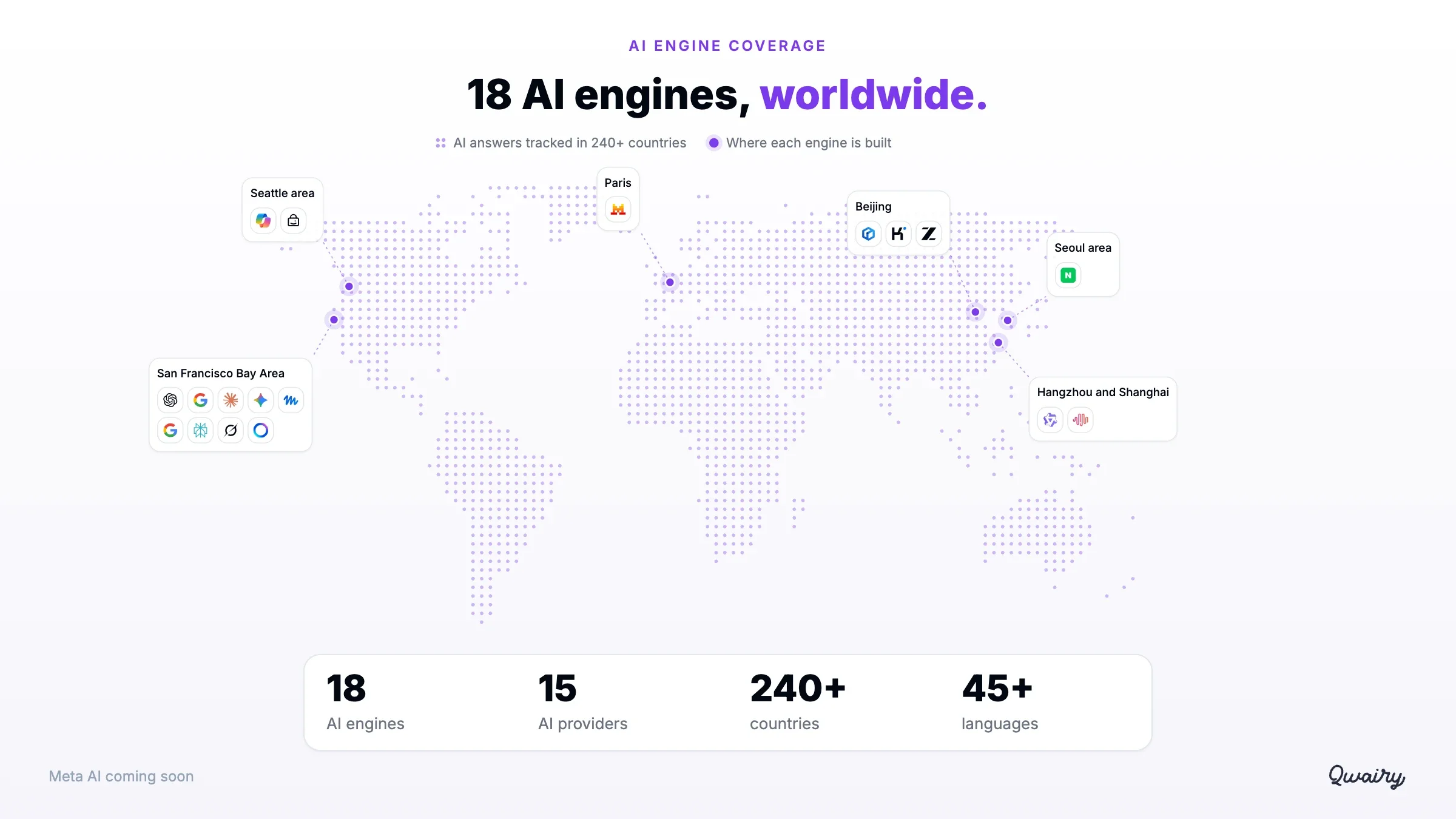Click the Seattle map marker dot
Screen dimensions: 1456x819
pyautogui.click(x=349, y=286)
